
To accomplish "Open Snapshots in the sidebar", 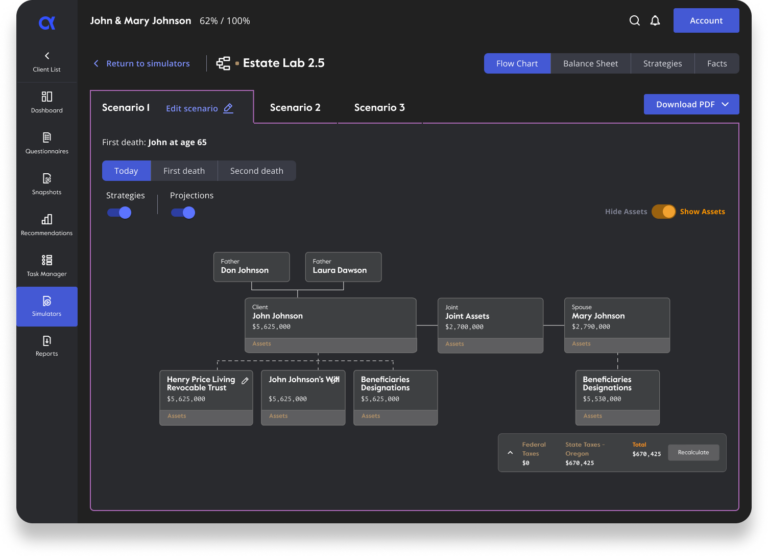I will click(x=47, y=184).
